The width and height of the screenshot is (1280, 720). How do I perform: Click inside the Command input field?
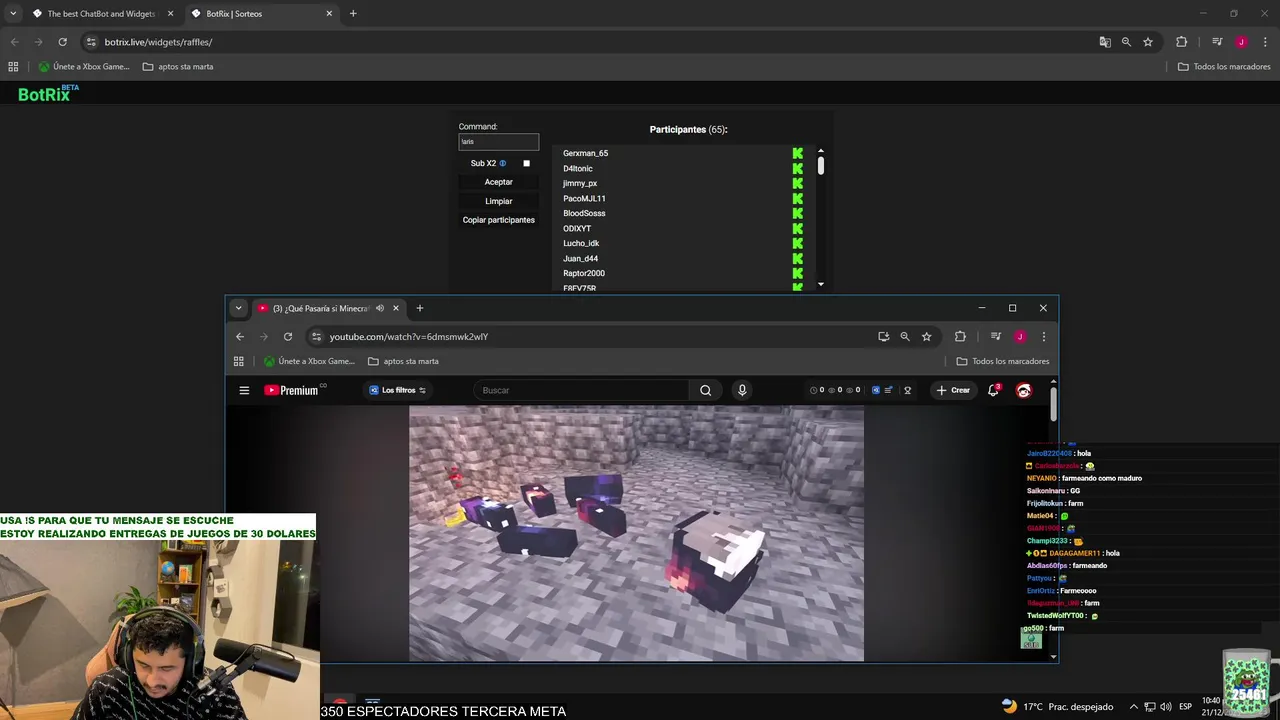[x=498, y=142]
